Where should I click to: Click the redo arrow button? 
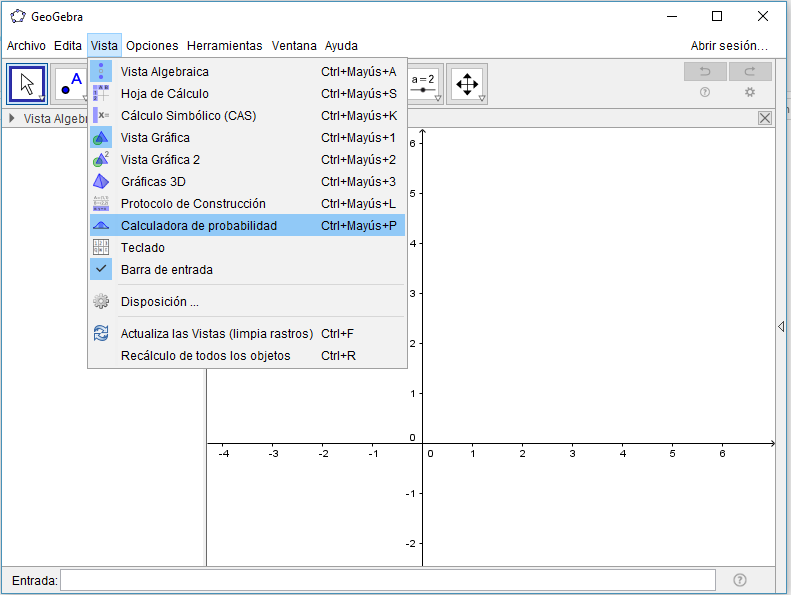(750, 71)
